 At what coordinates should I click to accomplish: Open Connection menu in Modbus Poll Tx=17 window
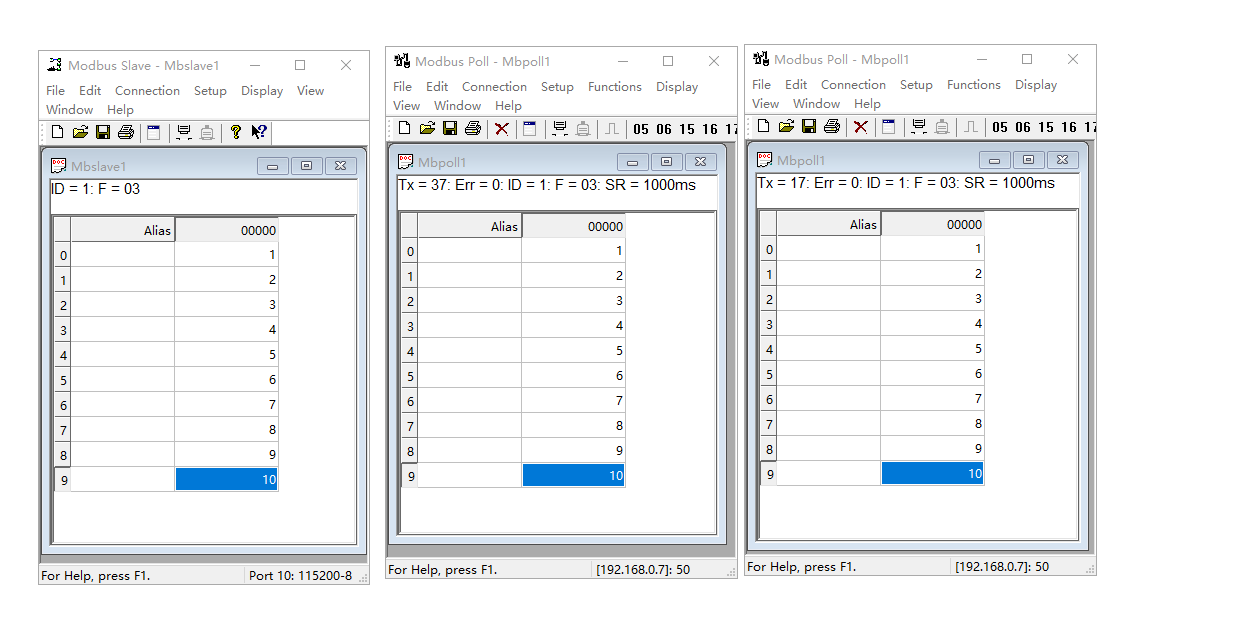pyautogui.click(x=853, y=85)
